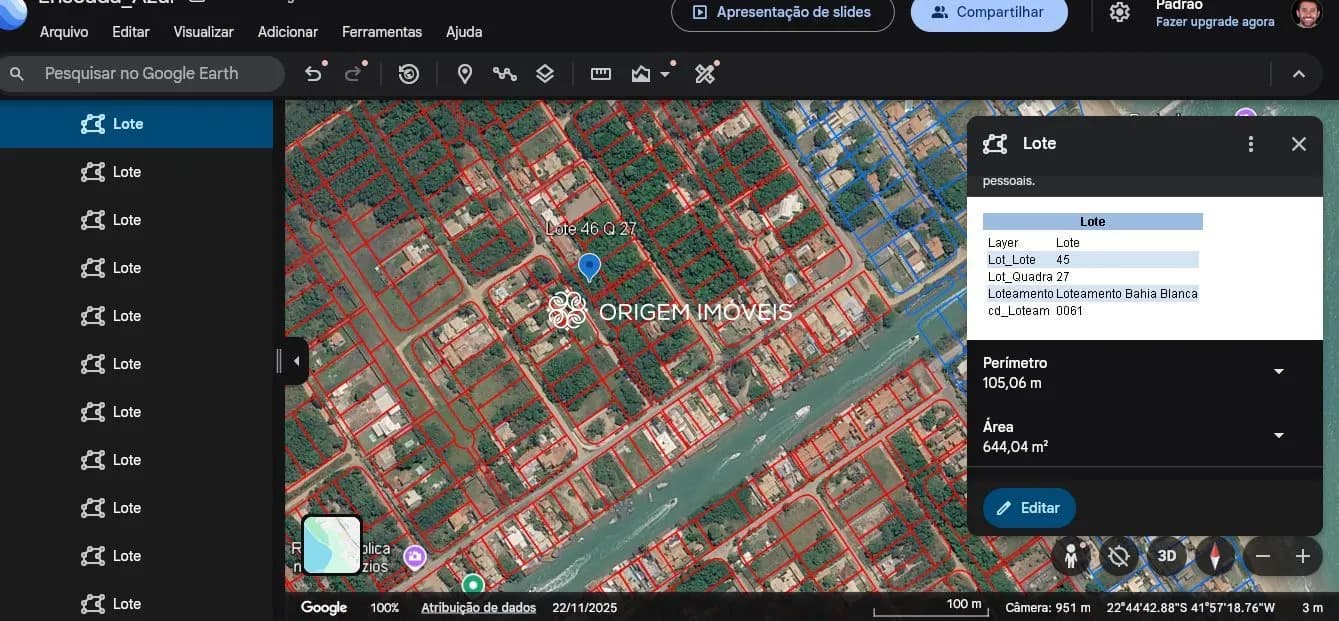Undo the last action in toolbar
Image resolution: width=1339 pixels, height=621 pixels.
[314, 74]
